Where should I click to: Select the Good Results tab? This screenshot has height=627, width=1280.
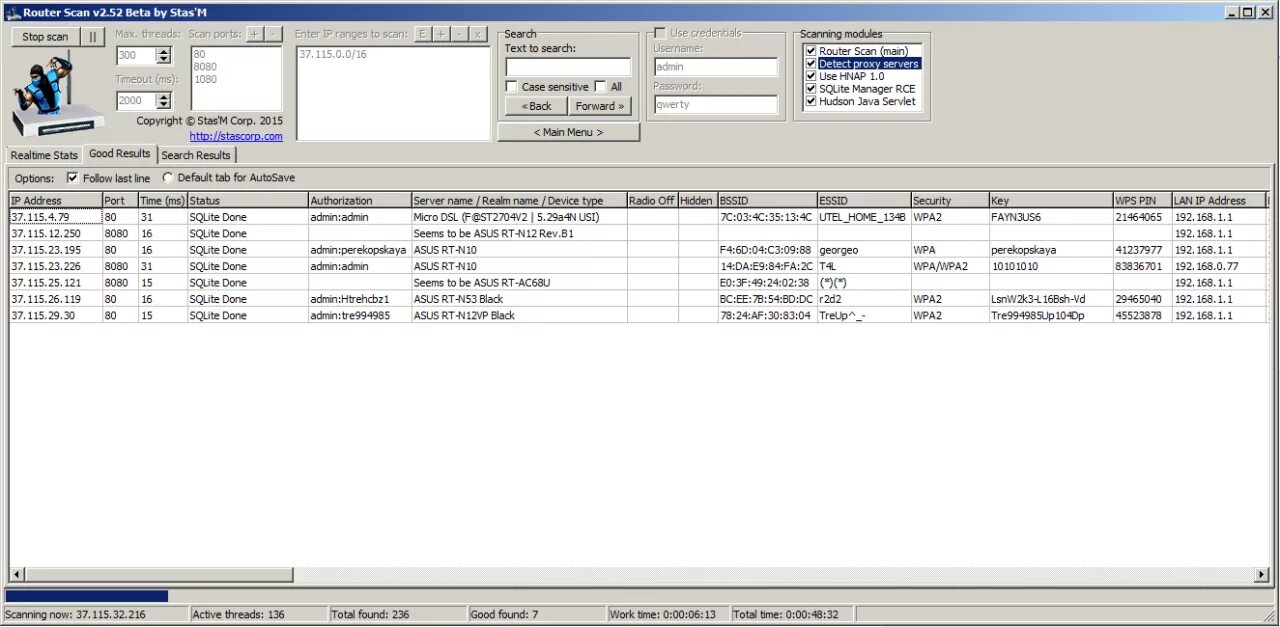[x=119, y=154]
